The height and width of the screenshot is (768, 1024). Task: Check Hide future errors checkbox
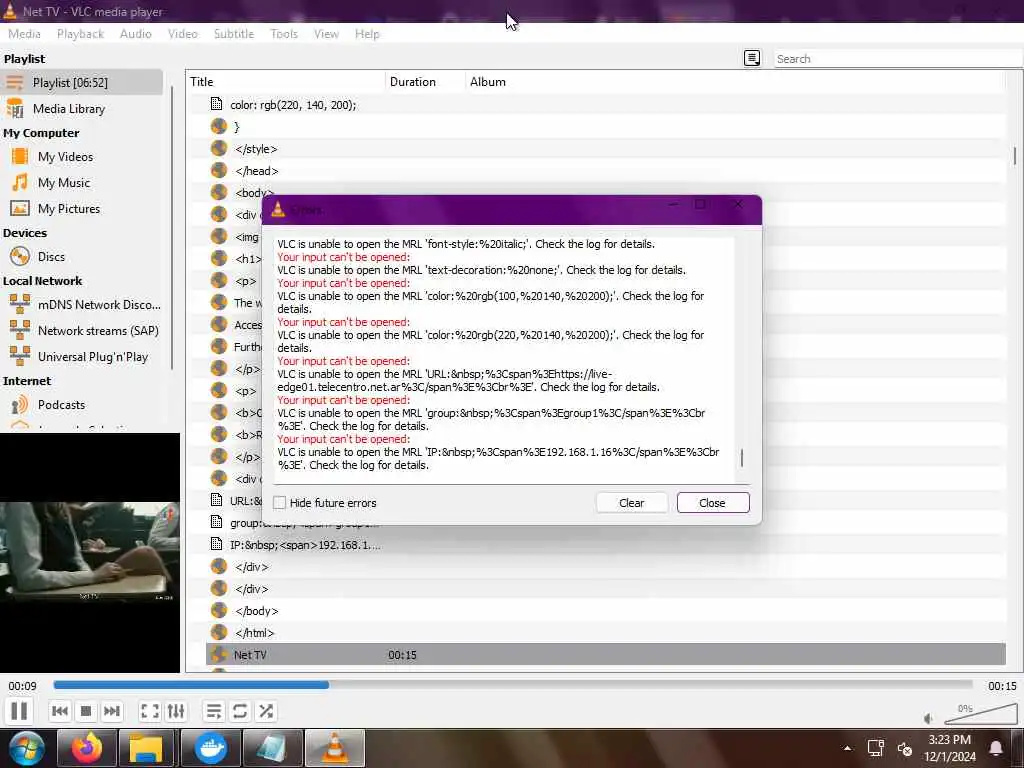coord(280,503)
